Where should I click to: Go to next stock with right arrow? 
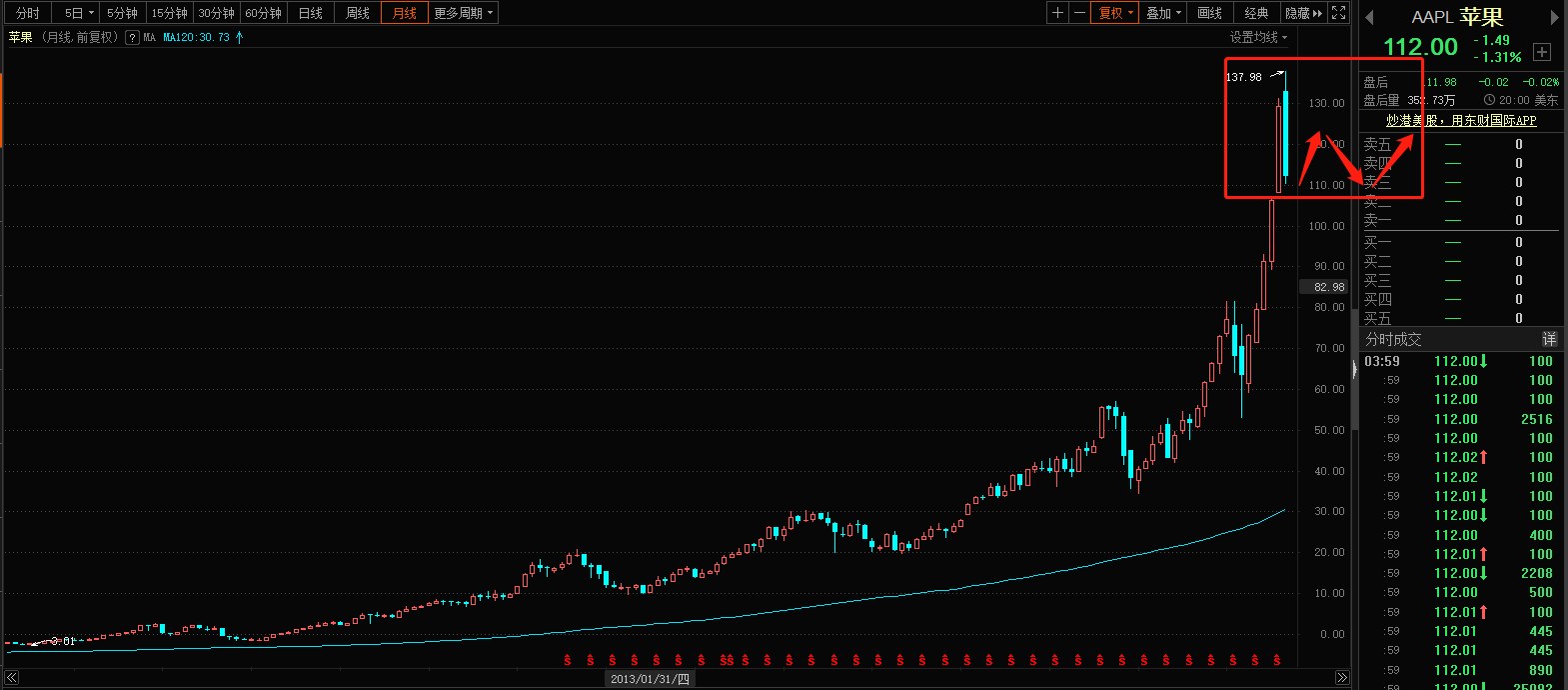1554,18
